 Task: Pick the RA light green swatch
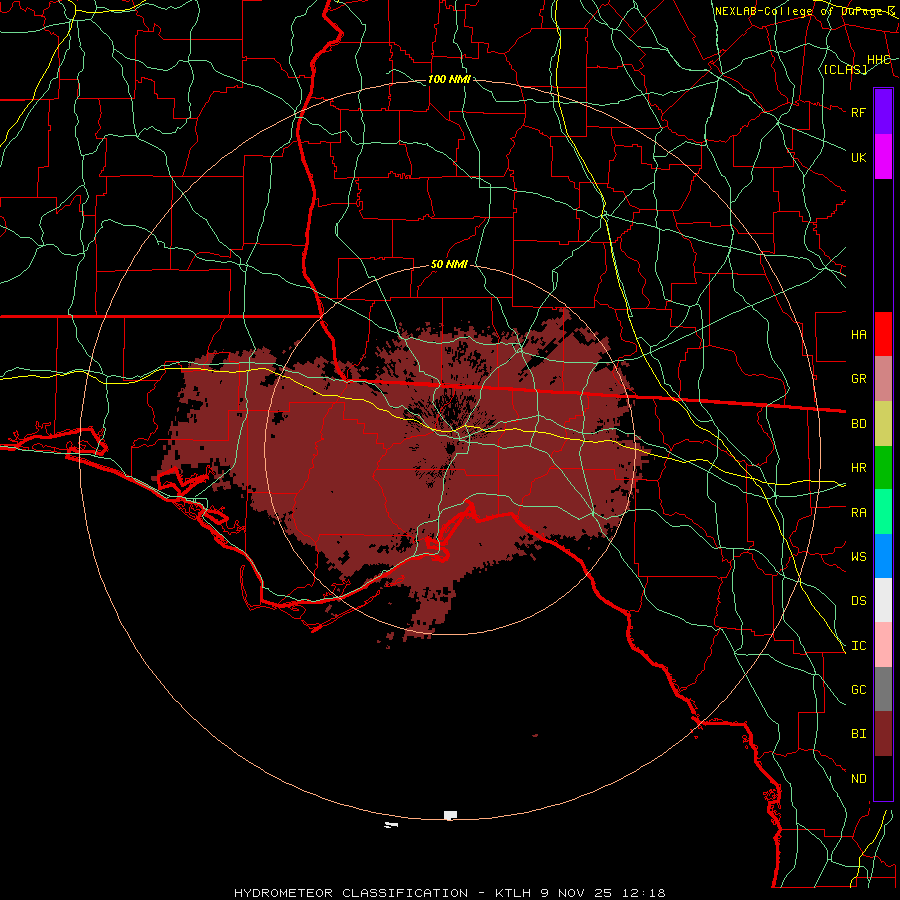click(883, 512)
